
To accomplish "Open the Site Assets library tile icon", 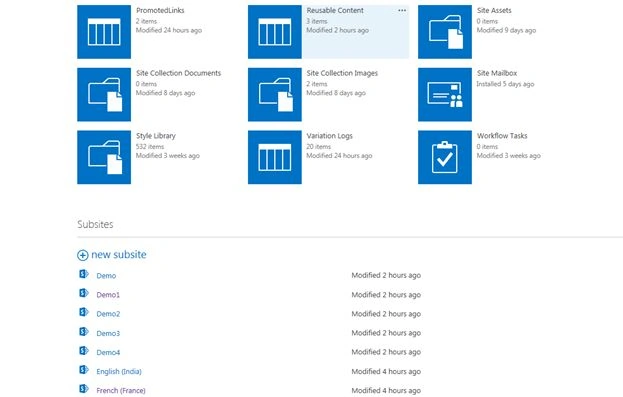I will 445,32.
